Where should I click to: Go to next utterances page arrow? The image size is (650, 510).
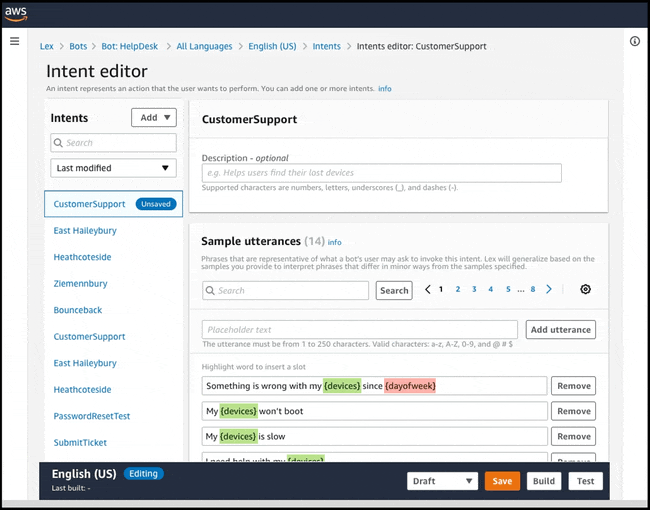(549, 289)
